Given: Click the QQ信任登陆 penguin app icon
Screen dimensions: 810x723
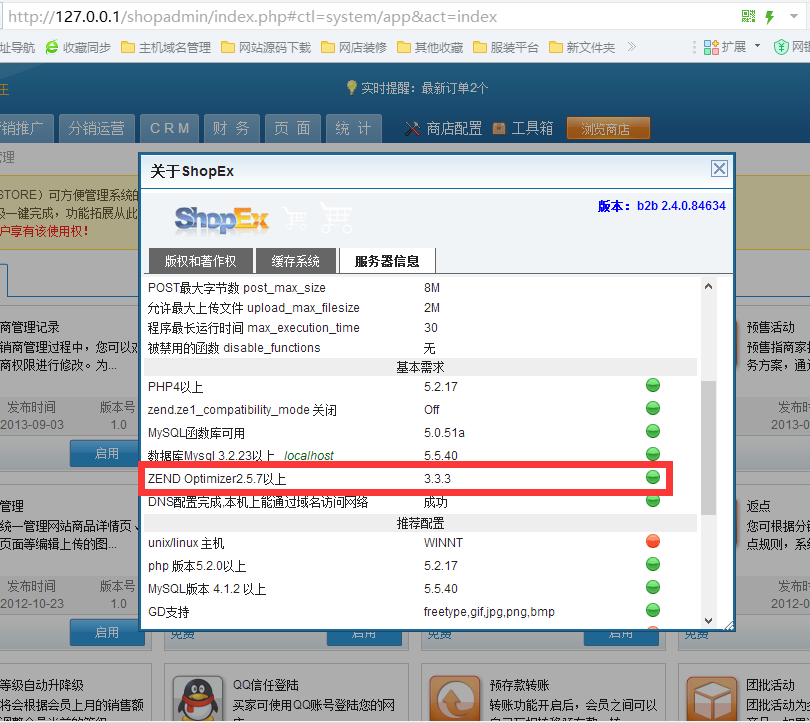Looking at the screenshot, I should point(198,698).
